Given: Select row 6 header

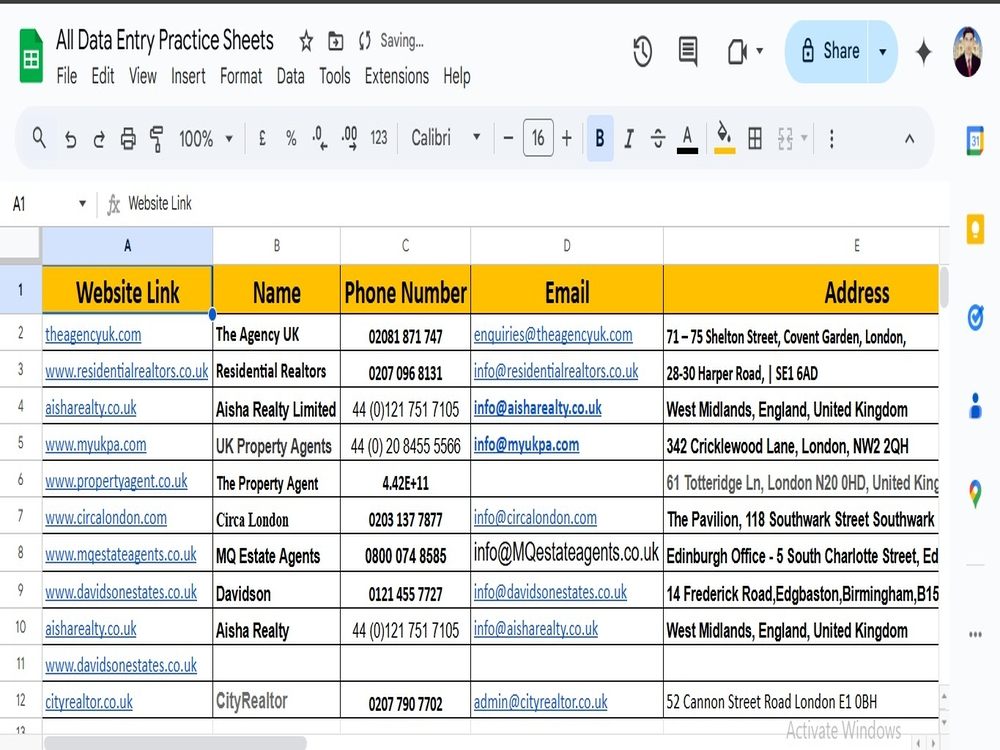Looking at the screenshot, I should click(20, 480).
